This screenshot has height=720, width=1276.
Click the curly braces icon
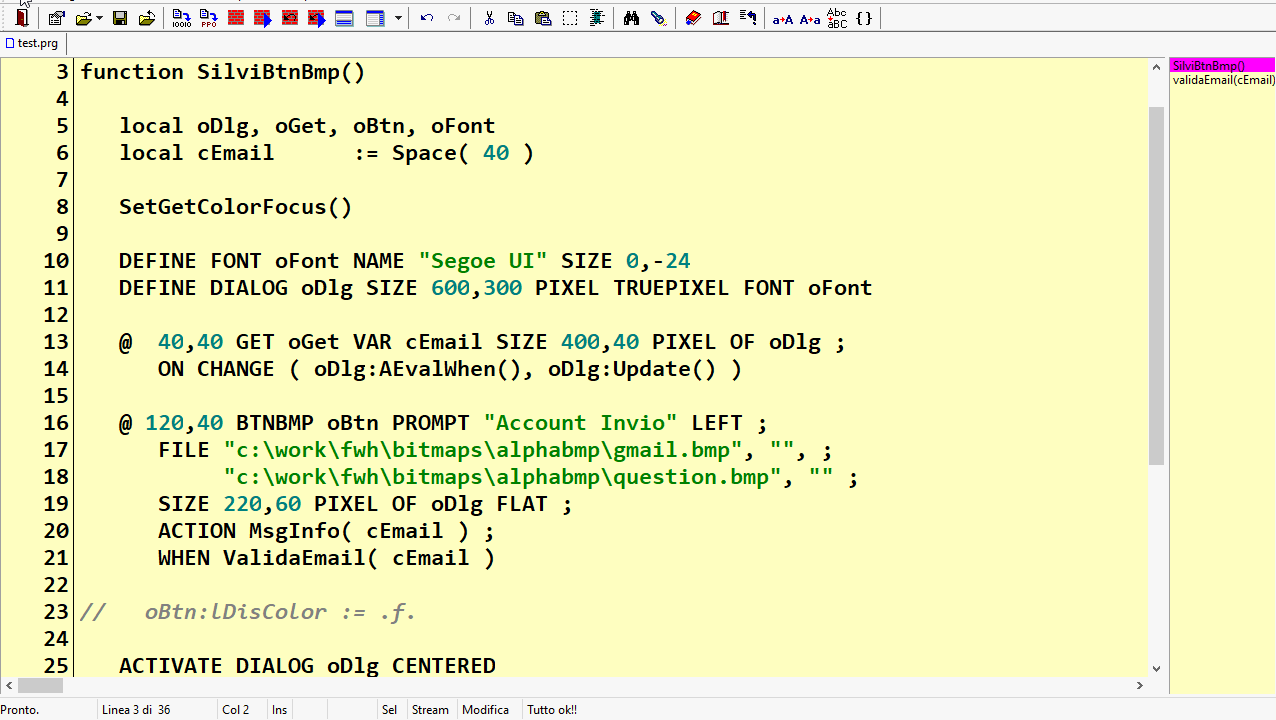864,18
